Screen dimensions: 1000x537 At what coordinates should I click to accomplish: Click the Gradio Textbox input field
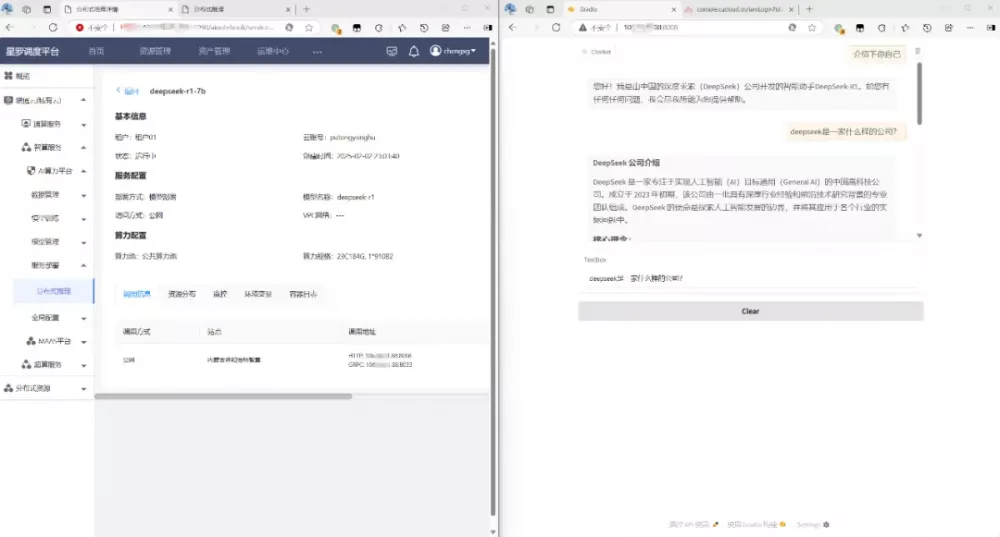[750, 278]
